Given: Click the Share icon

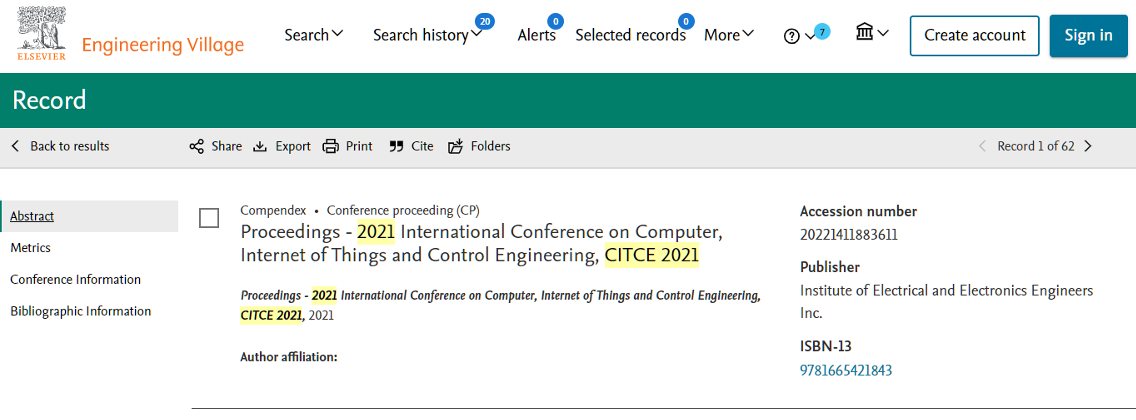Looking at the screenshot, I should tap(196, 146).
